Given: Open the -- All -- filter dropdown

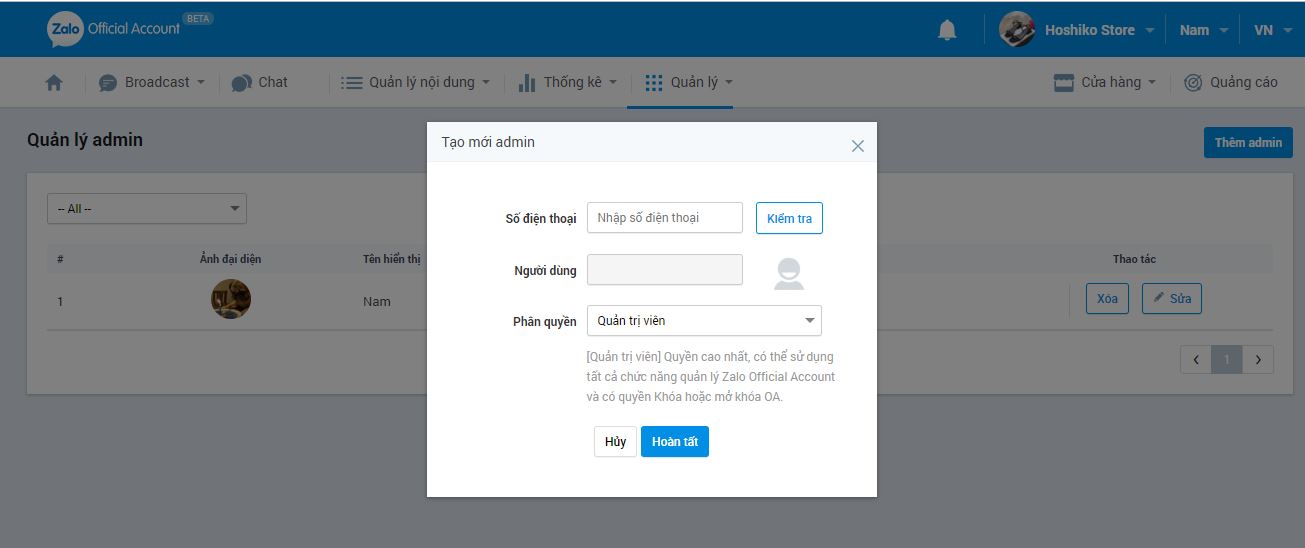Looking at the screenshot, I should 147,208.
